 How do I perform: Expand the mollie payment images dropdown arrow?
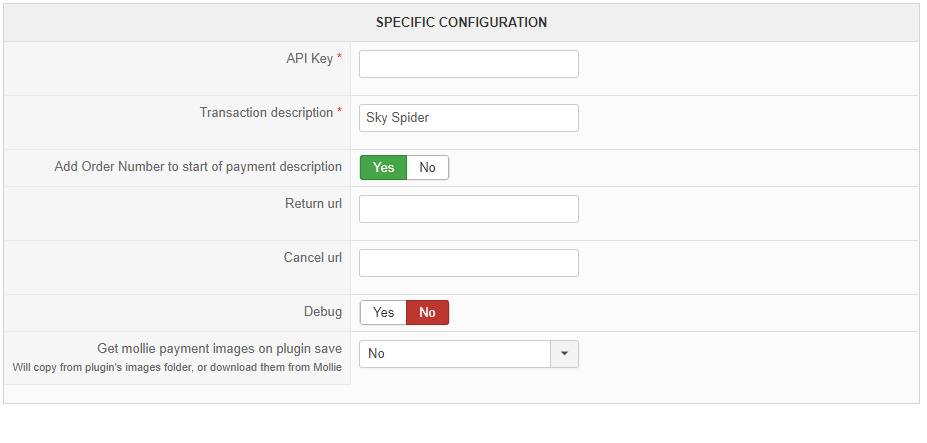point(565,354)
